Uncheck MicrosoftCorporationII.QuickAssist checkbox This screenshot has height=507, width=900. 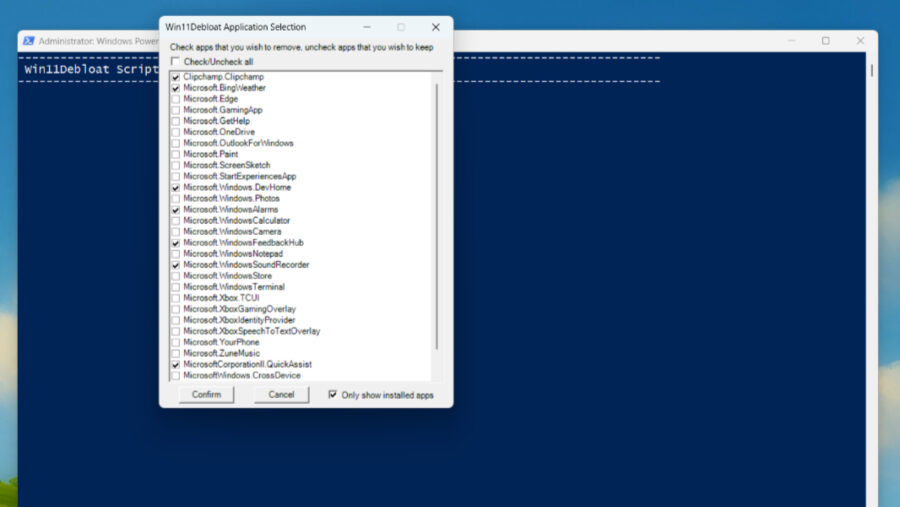point(176,365)
